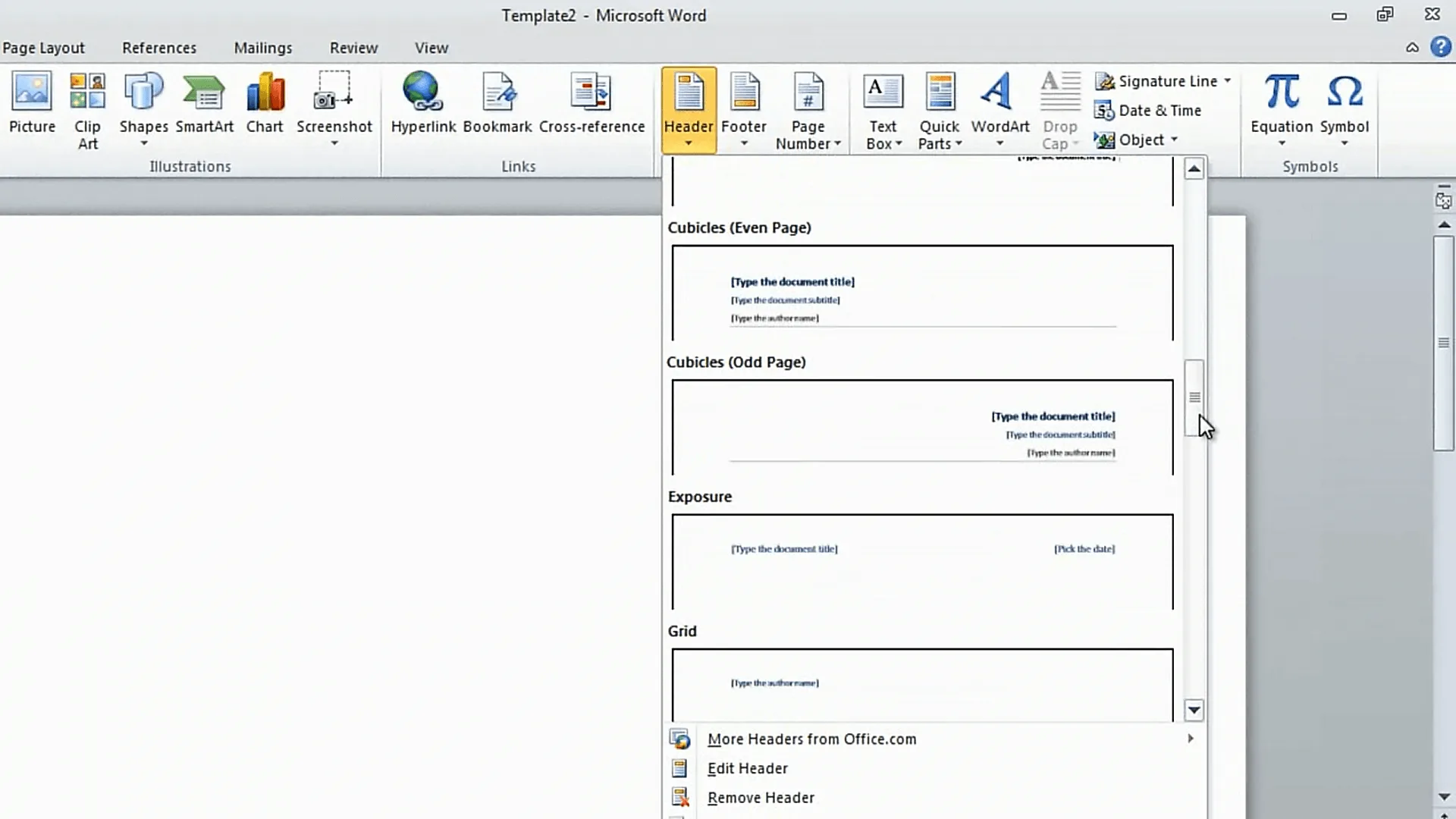The width and height of the screenshot is (1456, 819).
Task: Insert a Hyperlink
Action: pos(422,106)
